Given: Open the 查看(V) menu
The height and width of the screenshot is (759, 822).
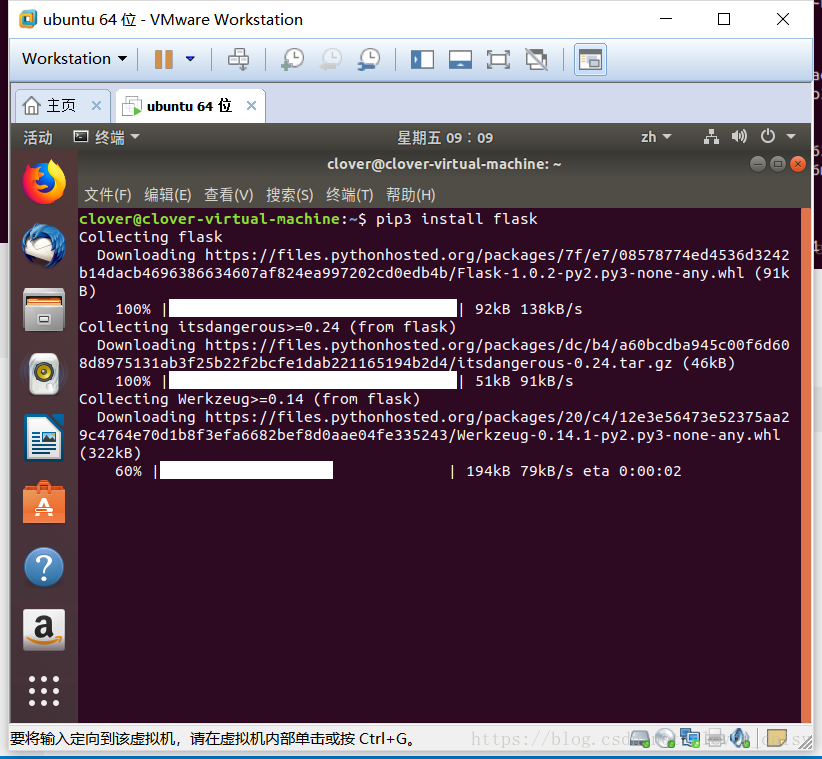Looking at the screenshot, I should point(229,195).
